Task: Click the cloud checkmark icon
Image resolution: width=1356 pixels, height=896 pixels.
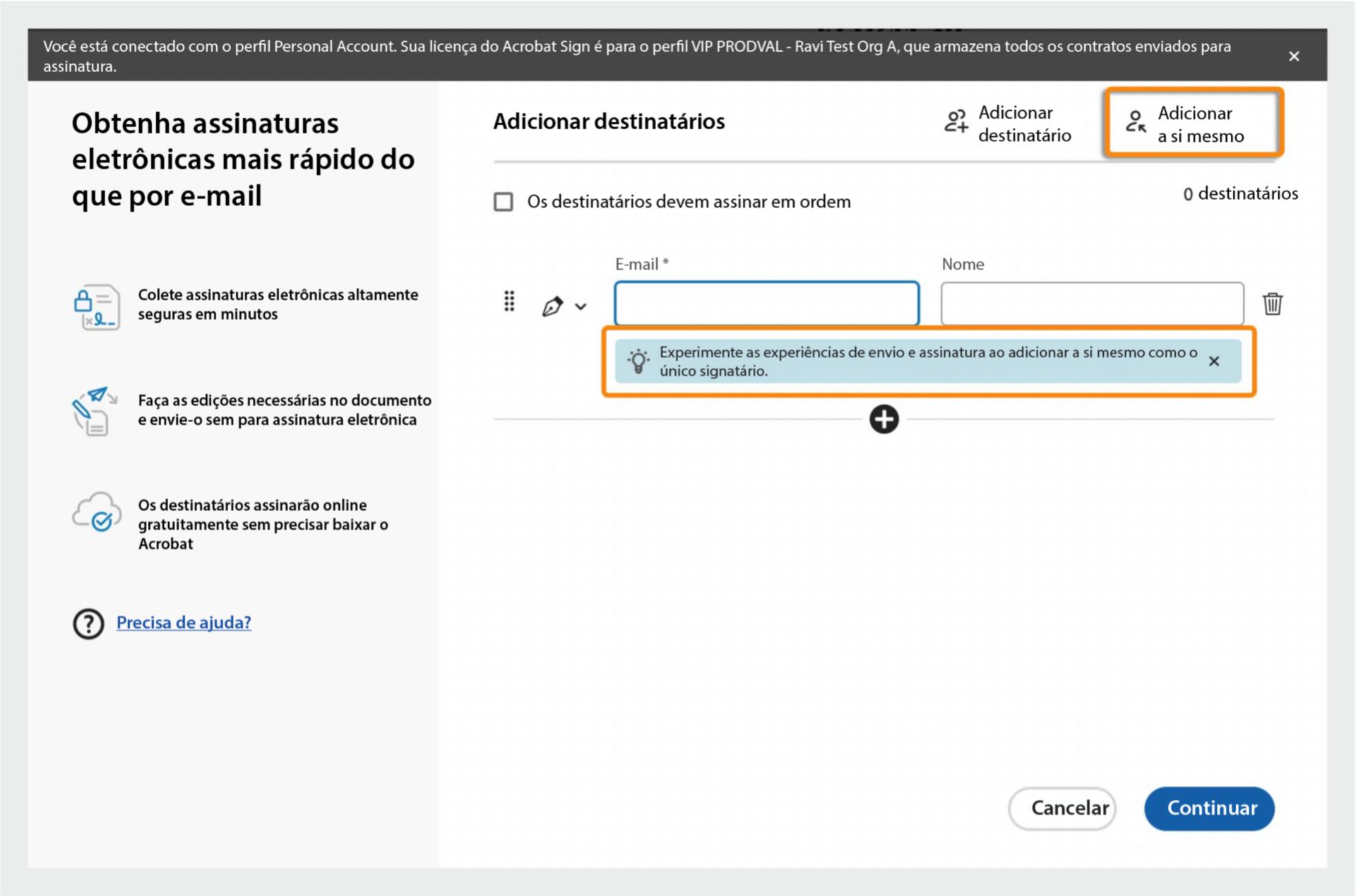Action: click(x=97, y=513)
